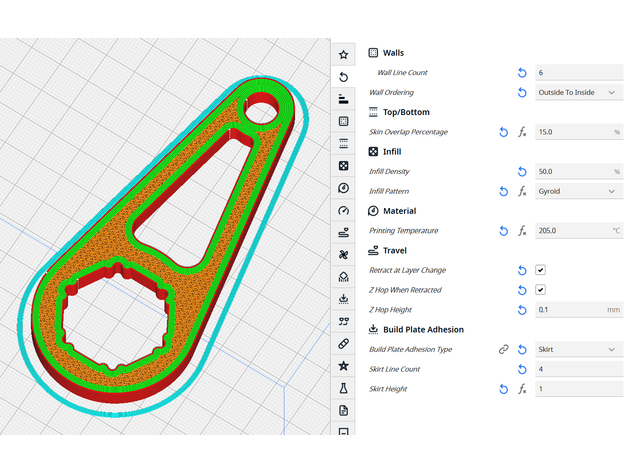Select the Infill dice icon in sidebar
The height and width of the screenshot is (472, 628).
pyautogui.click(x=344, y=166)
